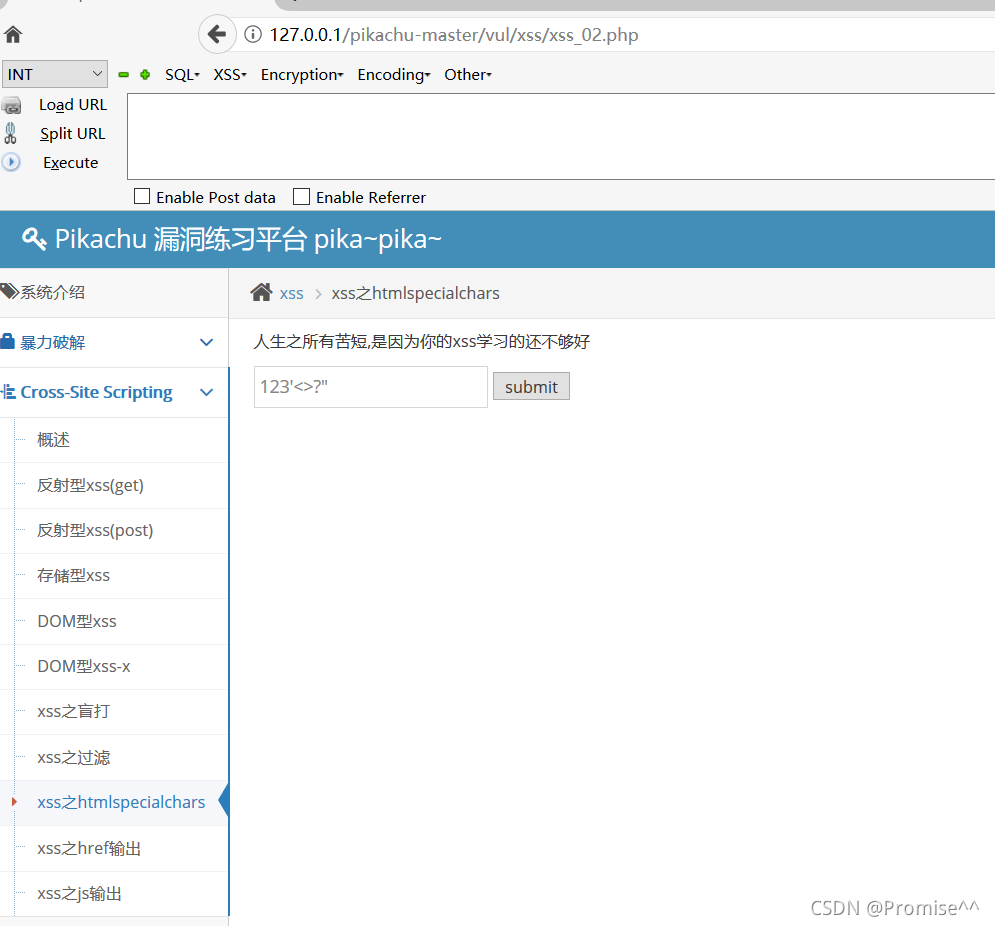995x926 pixels.
Task: Click the 人生之所有苦短 hint text
Action: pyautogui.click(x=421, y=341)
